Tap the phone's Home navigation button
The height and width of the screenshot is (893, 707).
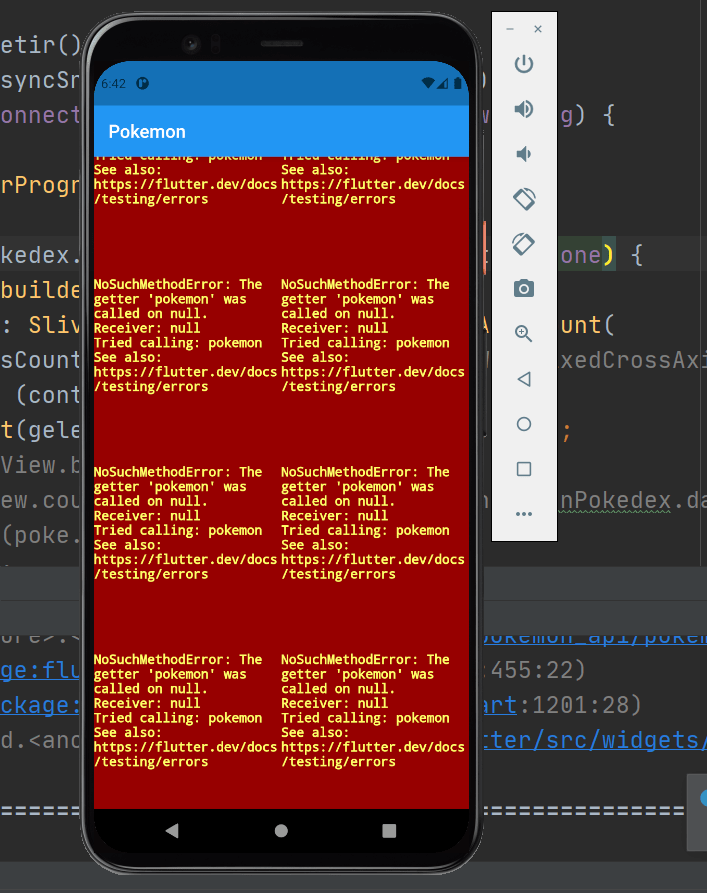click(x=281, y=830)
